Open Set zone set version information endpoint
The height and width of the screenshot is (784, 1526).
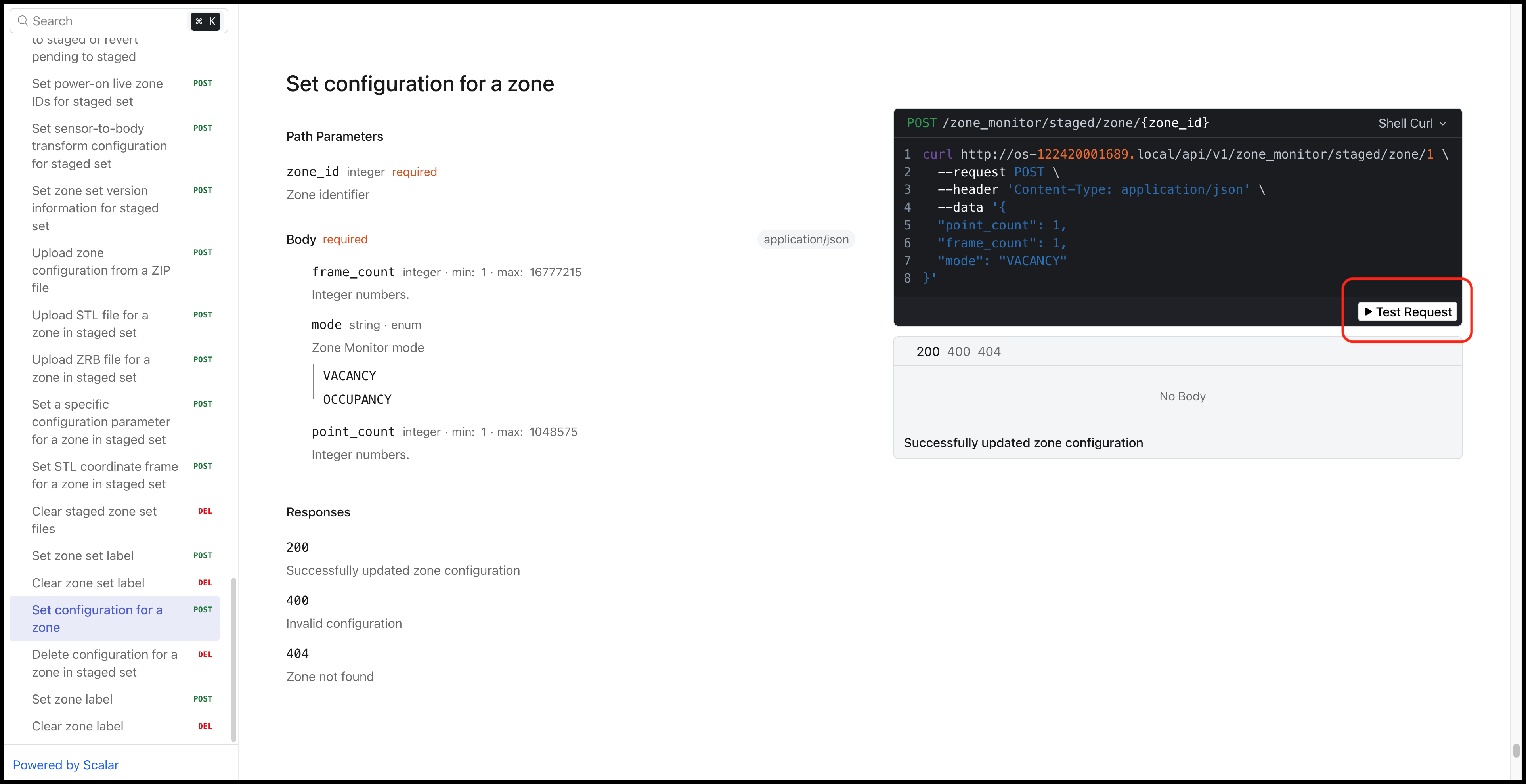coord(114,208)
